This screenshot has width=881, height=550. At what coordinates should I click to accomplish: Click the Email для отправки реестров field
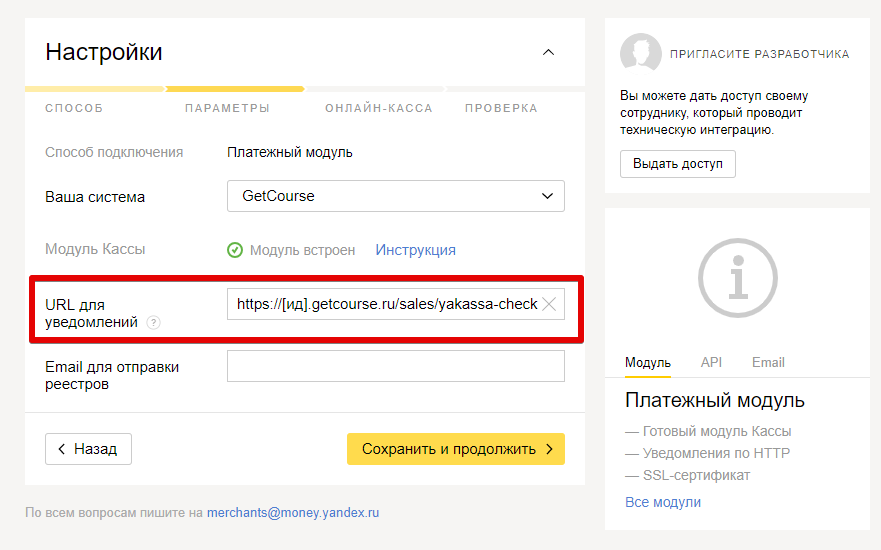pos(396,366)
